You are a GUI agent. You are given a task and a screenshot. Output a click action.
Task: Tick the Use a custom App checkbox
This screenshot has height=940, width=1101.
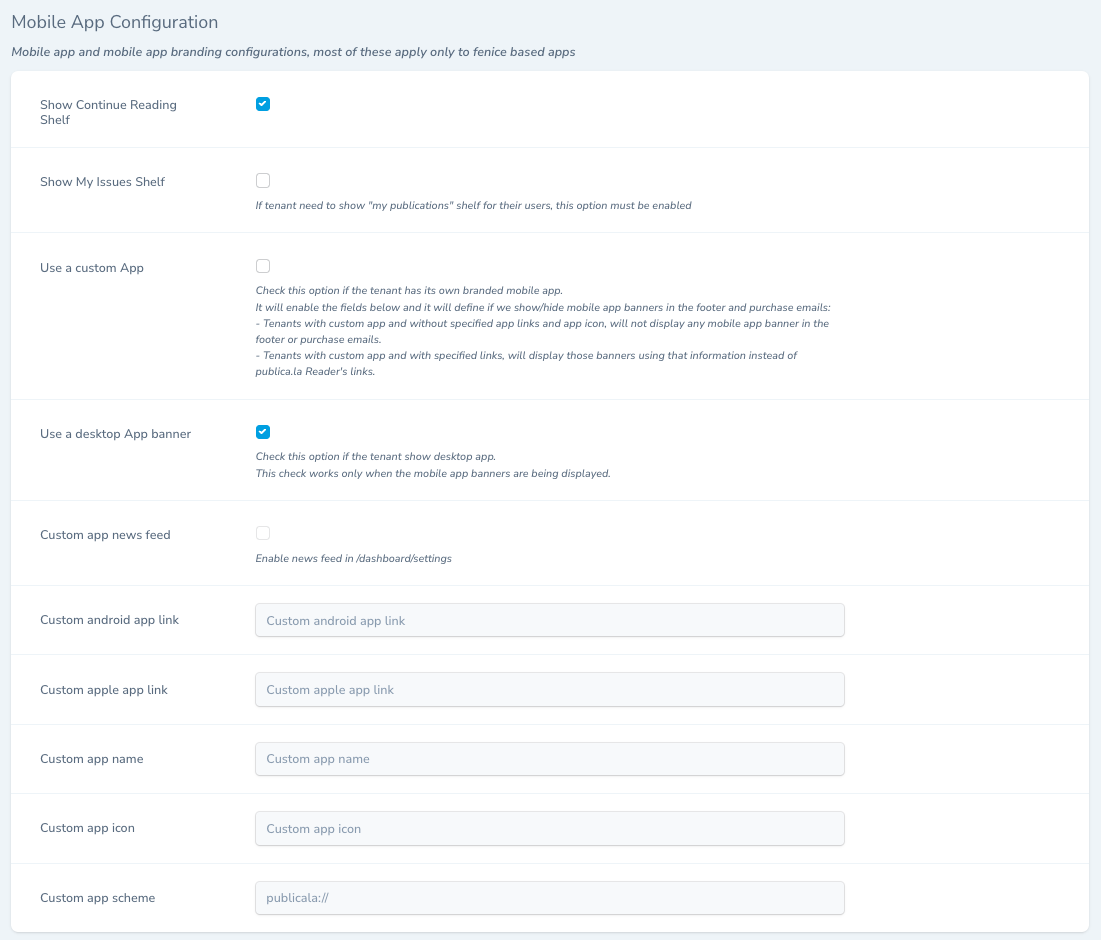(263, 266)
